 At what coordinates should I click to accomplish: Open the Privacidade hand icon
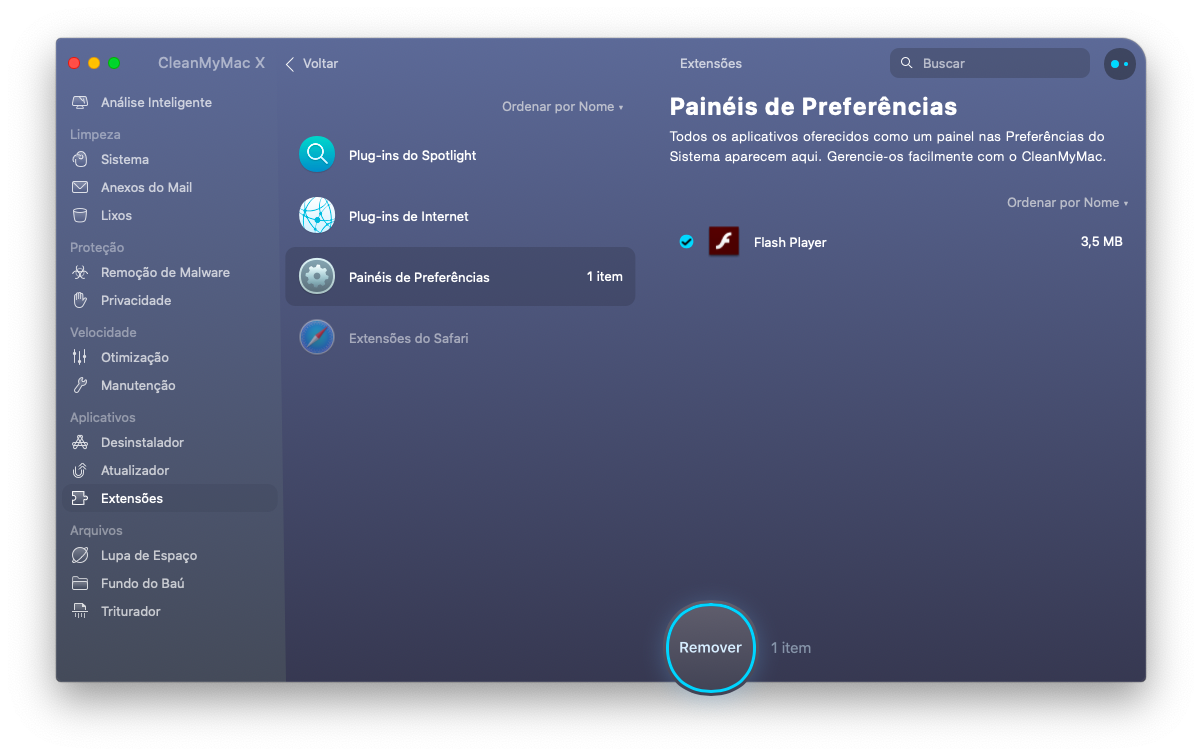coord(80,300)
